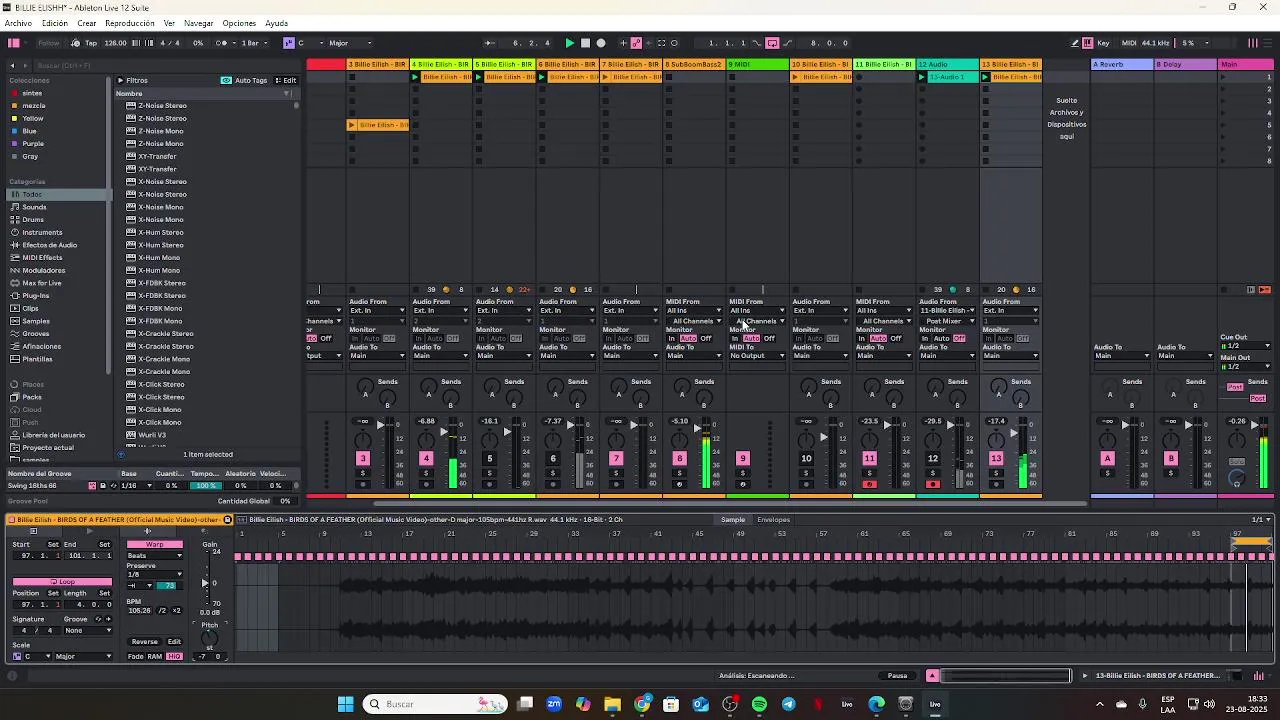This screenshot has height=720, width=1280.
Task: Open Telegram from the taskbar
Action: [x=789, y=704]
